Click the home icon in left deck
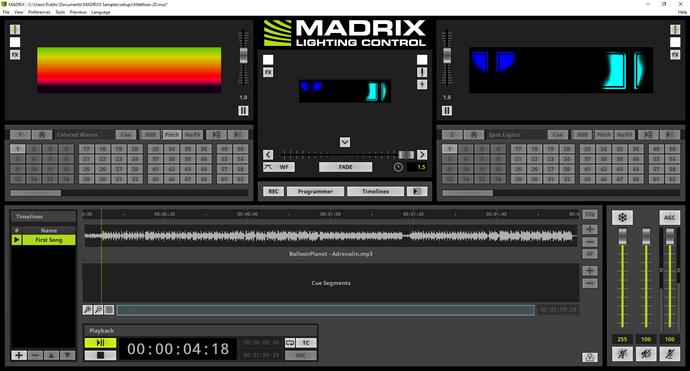 click(42, 135)
